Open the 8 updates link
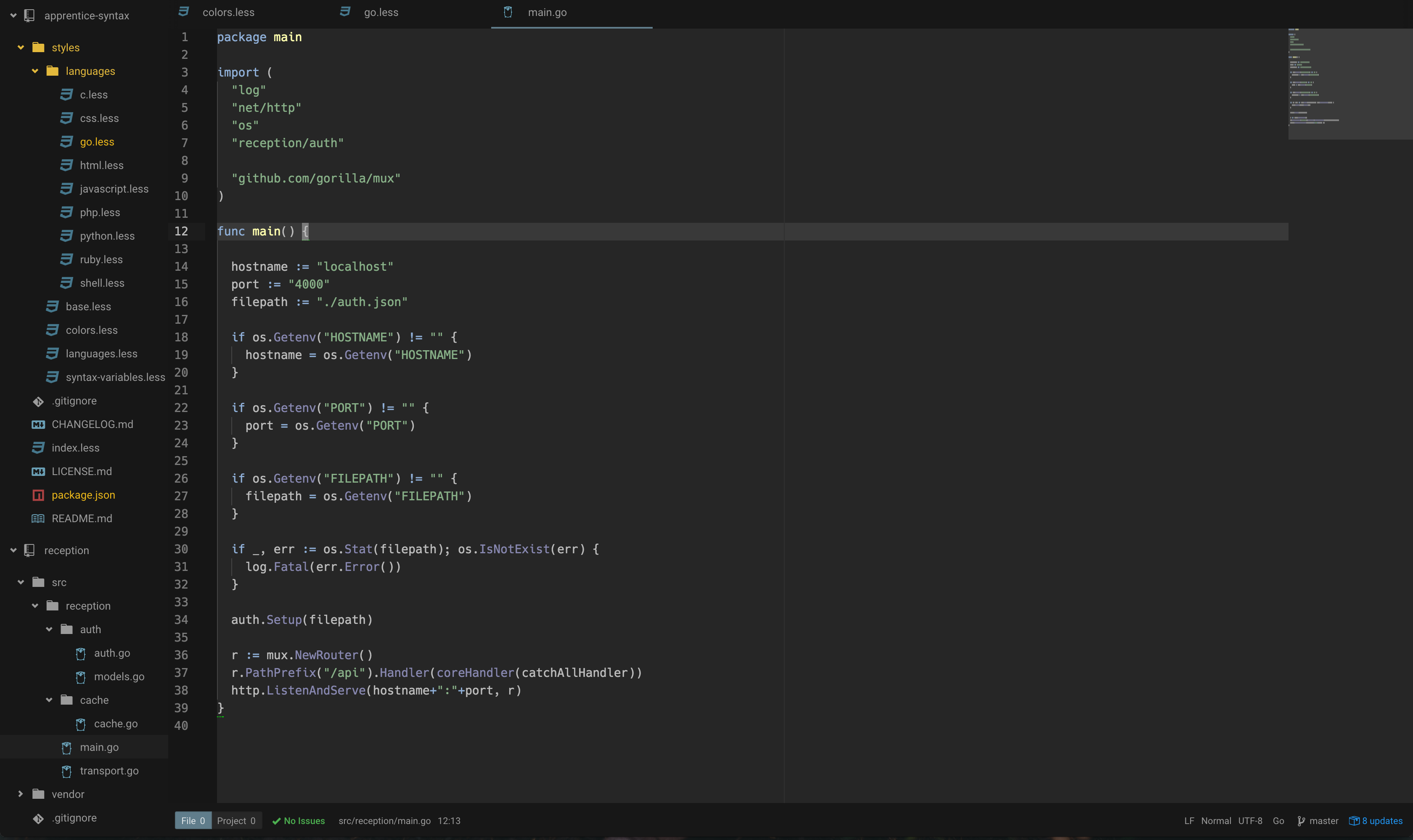Screen dimensions: 1413x840 pyautogui.click(x=1382, y=821)
